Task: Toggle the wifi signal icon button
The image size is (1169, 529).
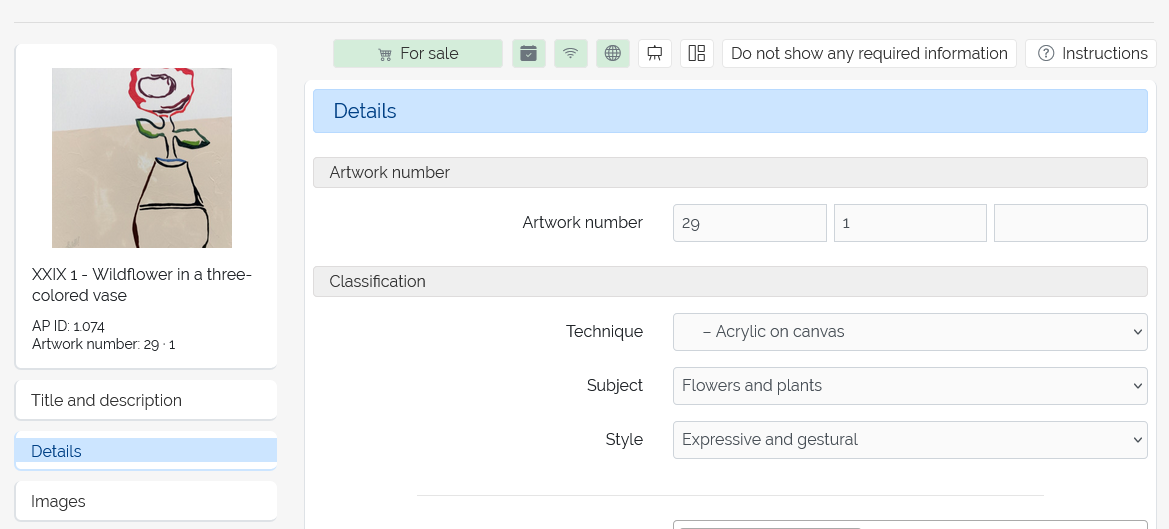Action: 570,54
